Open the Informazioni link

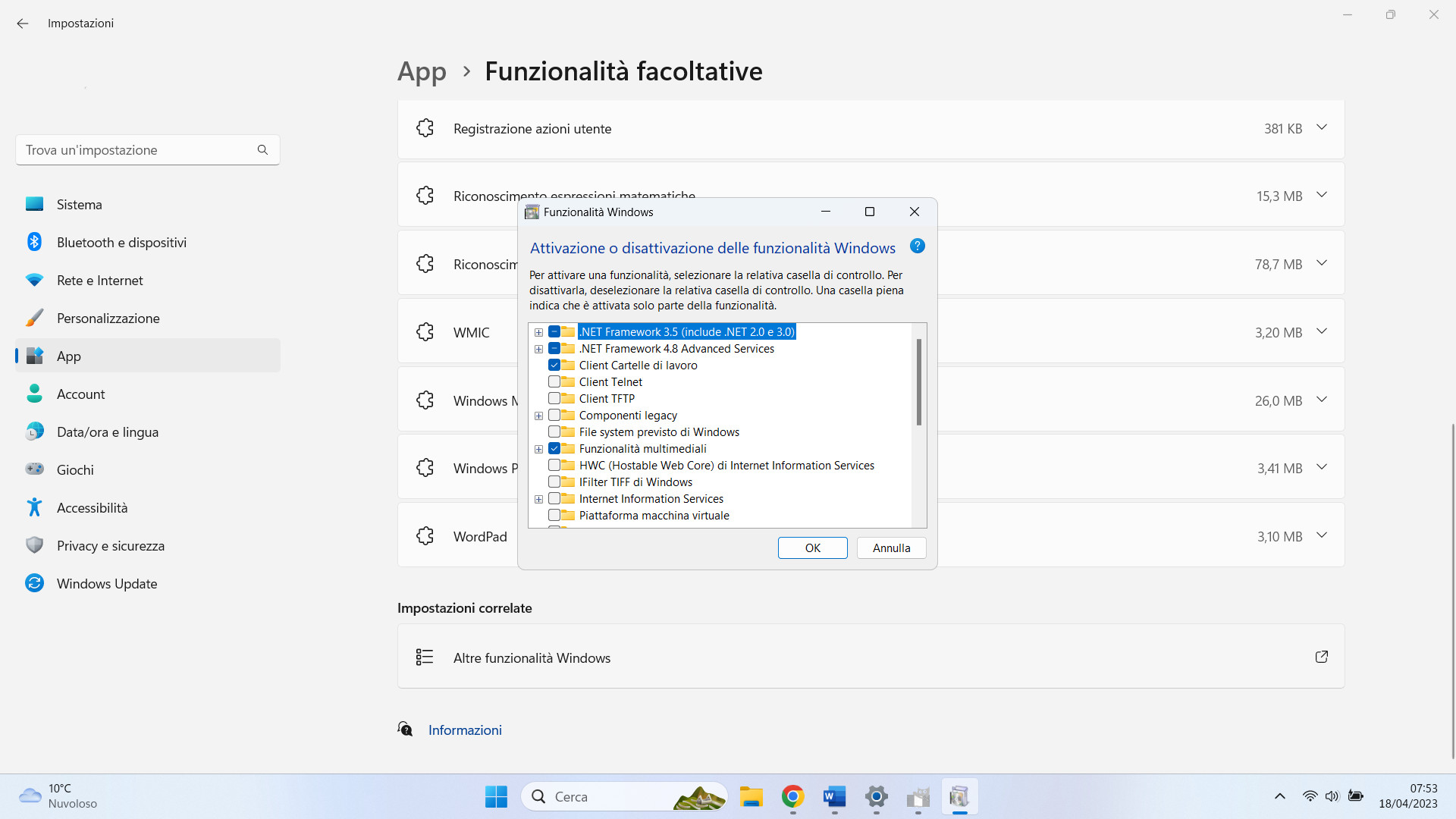(x=464, y=730)
